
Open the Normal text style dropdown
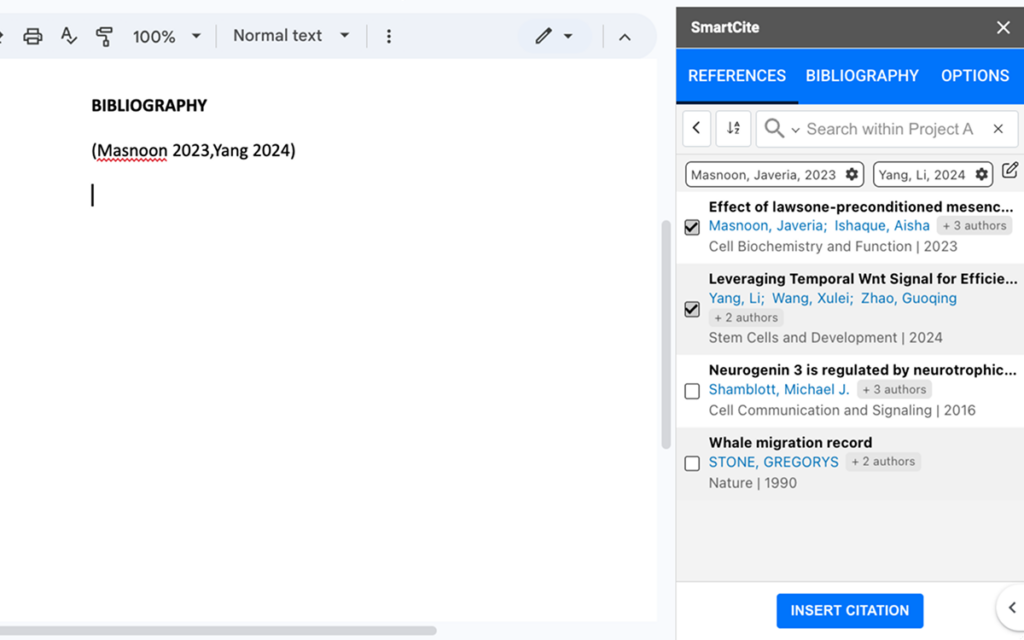point(289,34)
